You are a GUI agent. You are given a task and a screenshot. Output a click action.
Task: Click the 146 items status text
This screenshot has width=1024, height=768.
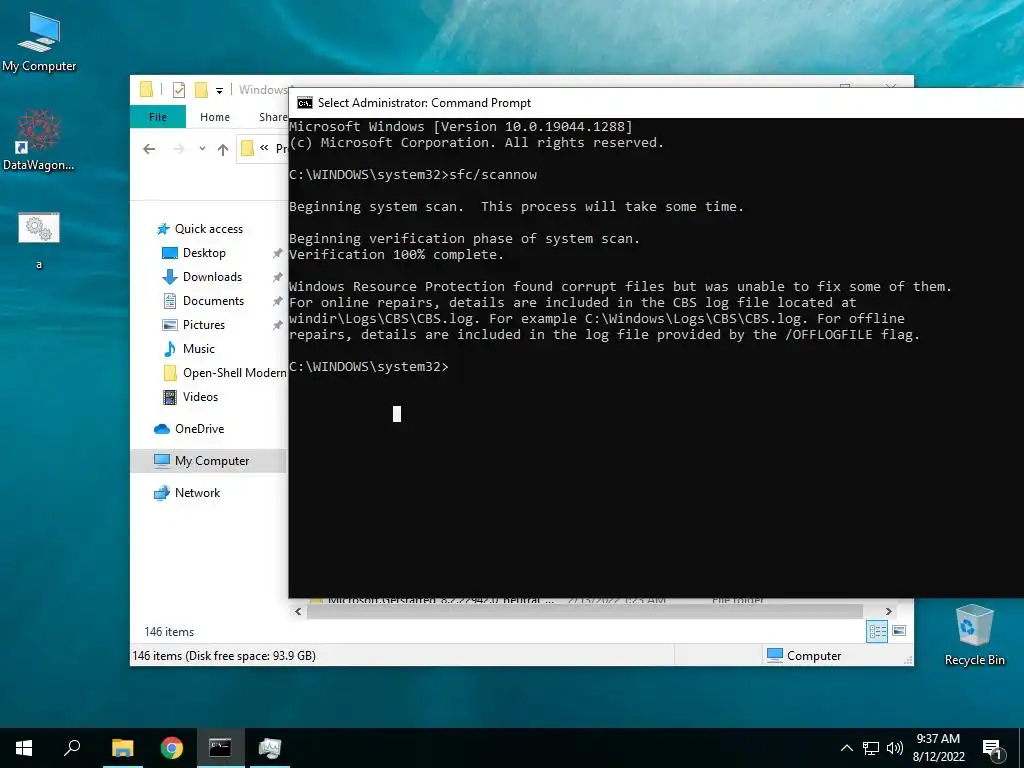point(169,632)
